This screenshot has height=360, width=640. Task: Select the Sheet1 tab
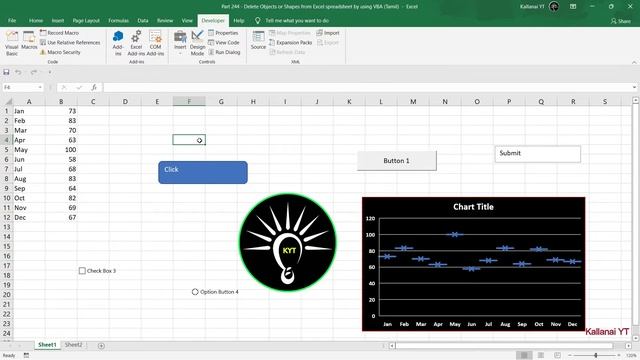click(x=47, y=345)
